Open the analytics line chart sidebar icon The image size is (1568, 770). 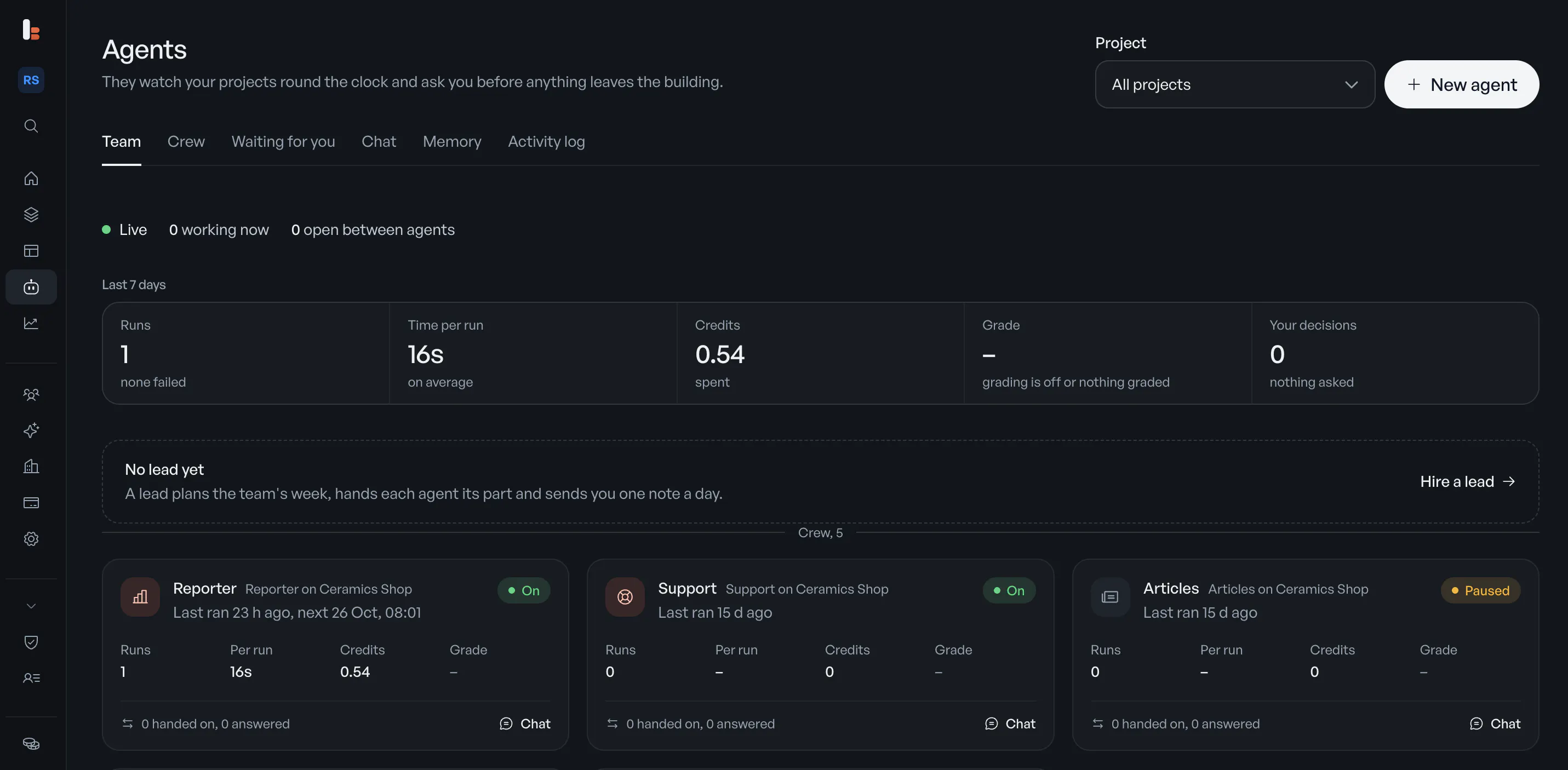(31, 323)
